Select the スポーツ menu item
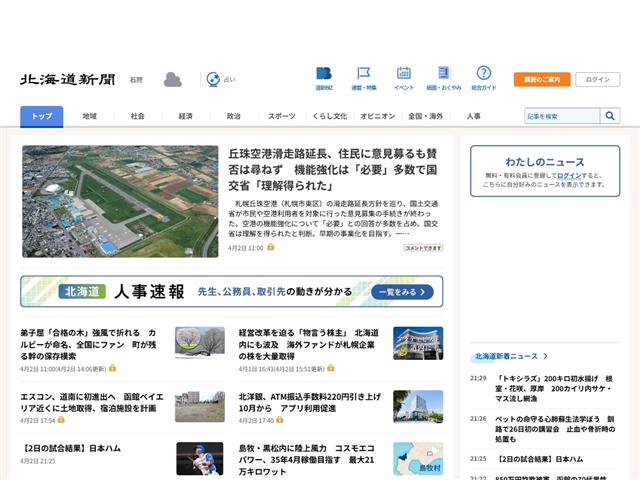The image size is (640, 480). (x=282, y=116)
